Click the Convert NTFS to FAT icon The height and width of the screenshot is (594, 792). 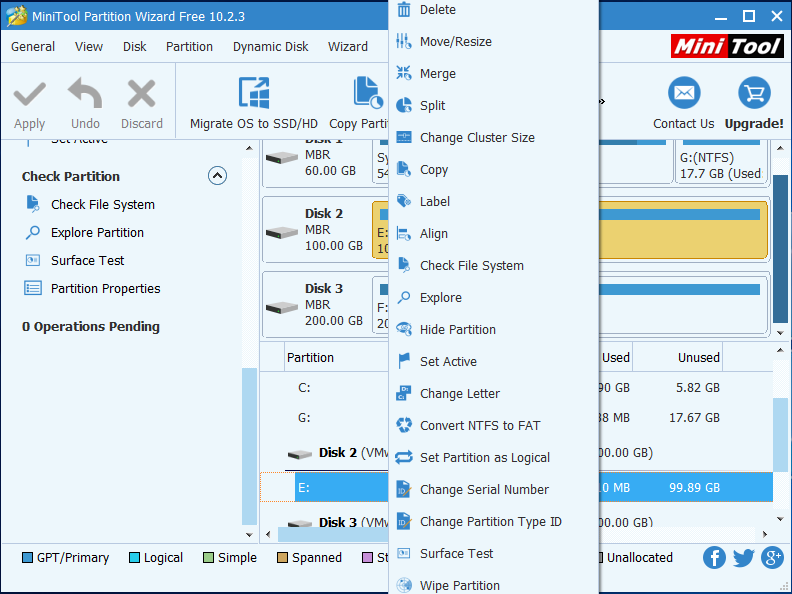tap(404, 425)
